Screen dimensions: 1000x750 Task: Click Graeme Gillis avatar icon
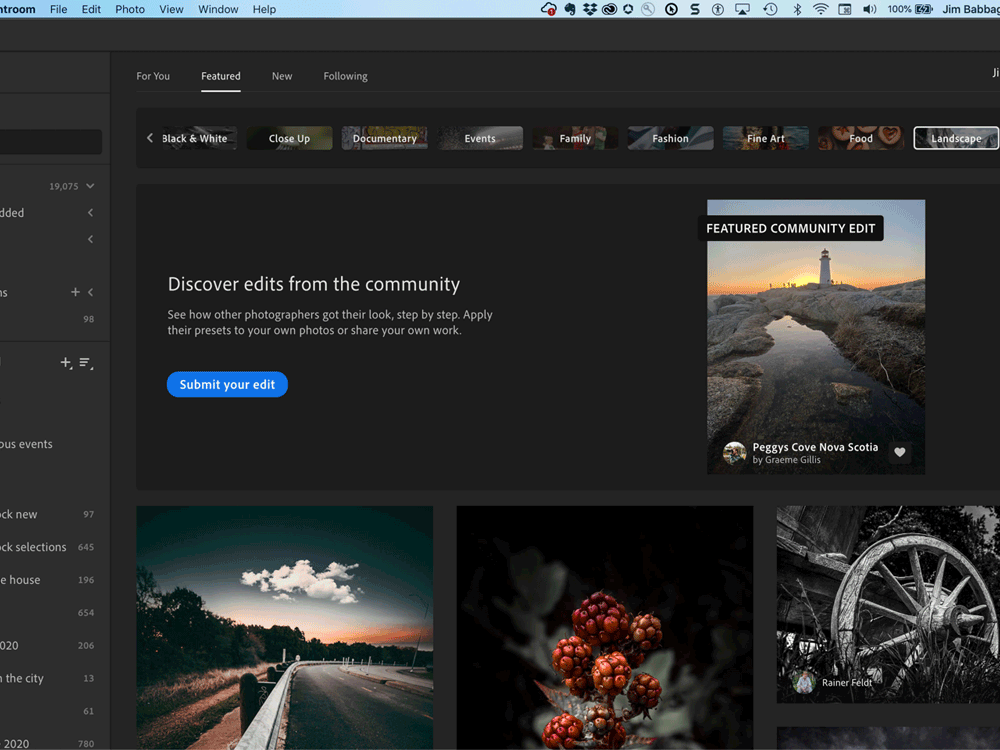(x=734, y=453)
